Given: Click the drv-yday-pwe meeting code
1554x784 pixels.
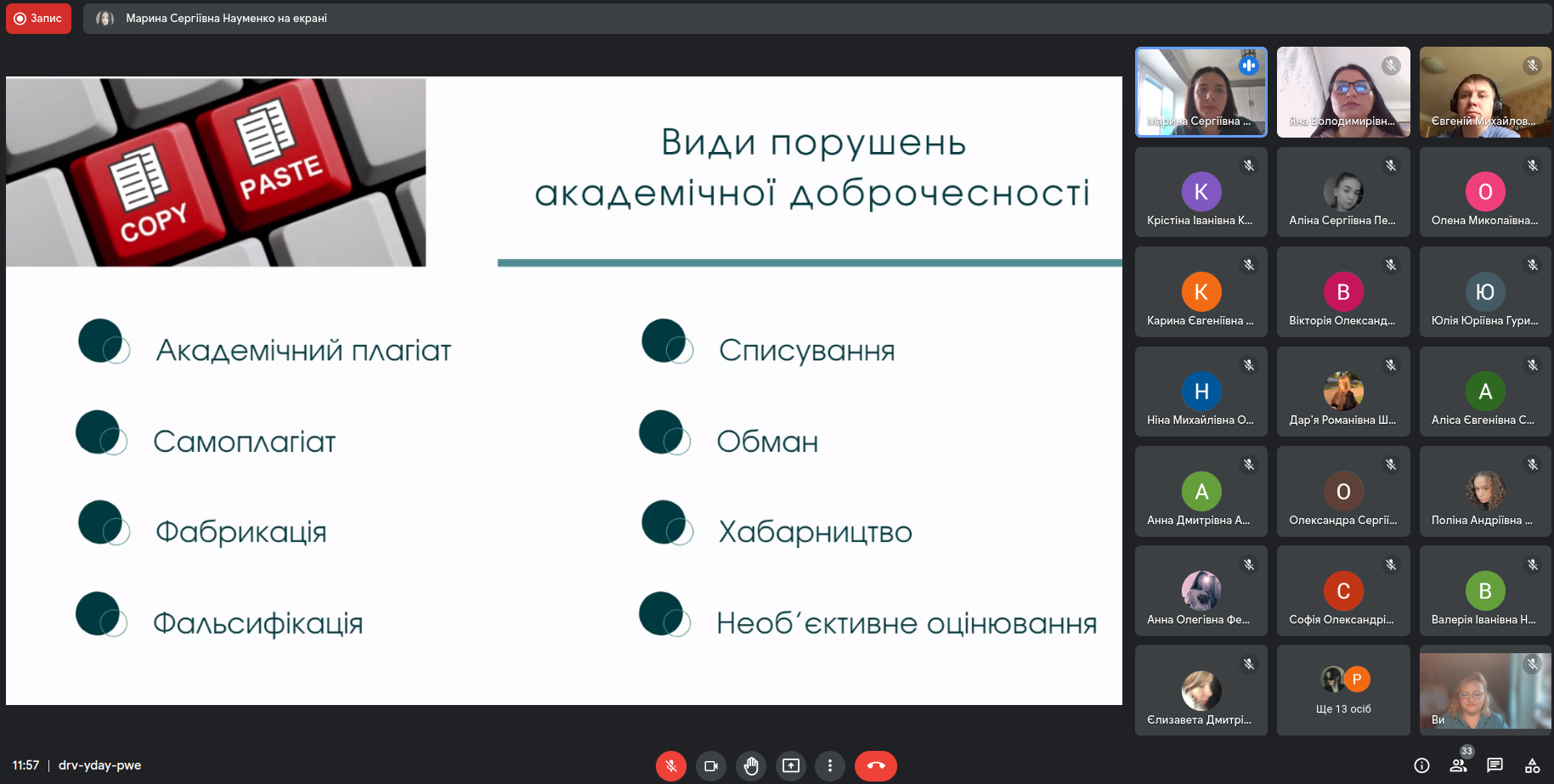Looking at the screenshot, I should 99,765.
